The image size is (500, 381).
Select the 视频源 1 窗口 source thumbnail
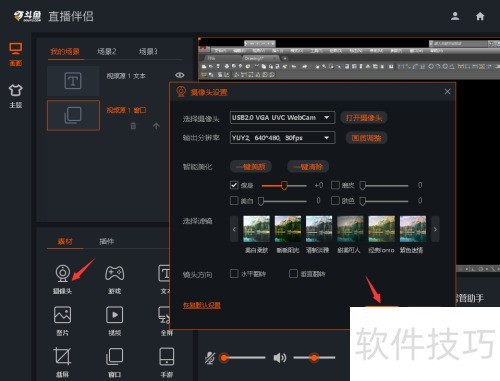coord(73,115)
